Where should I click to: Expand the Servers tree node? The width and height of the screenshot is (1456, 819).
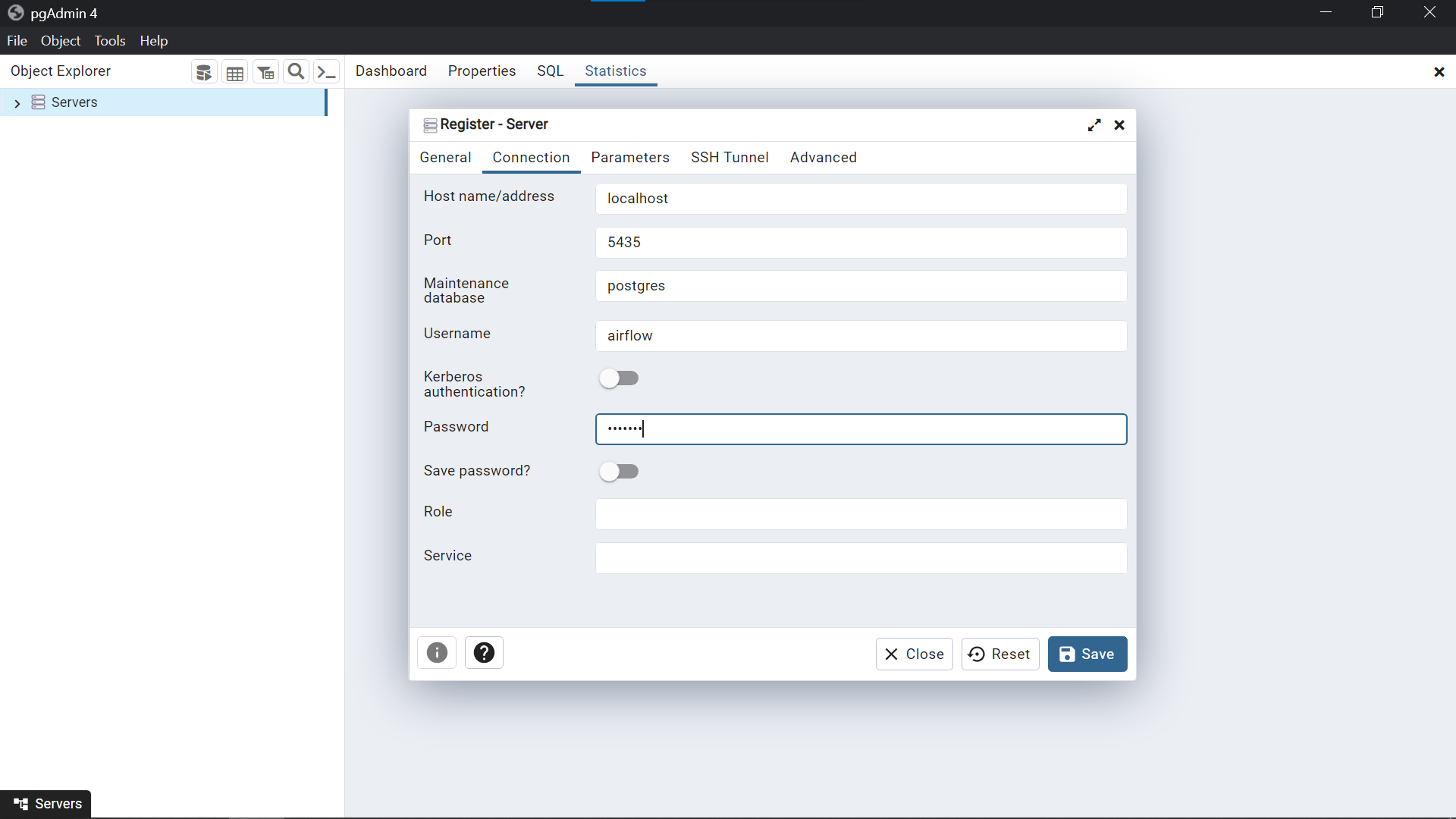point(17,103)
